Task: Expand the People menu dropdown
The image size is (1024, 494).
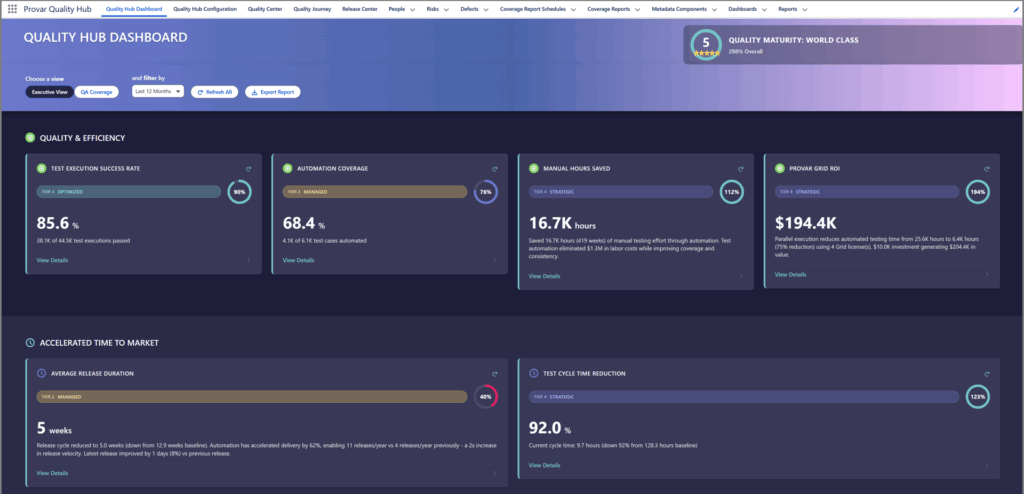Action: point(393,9)
